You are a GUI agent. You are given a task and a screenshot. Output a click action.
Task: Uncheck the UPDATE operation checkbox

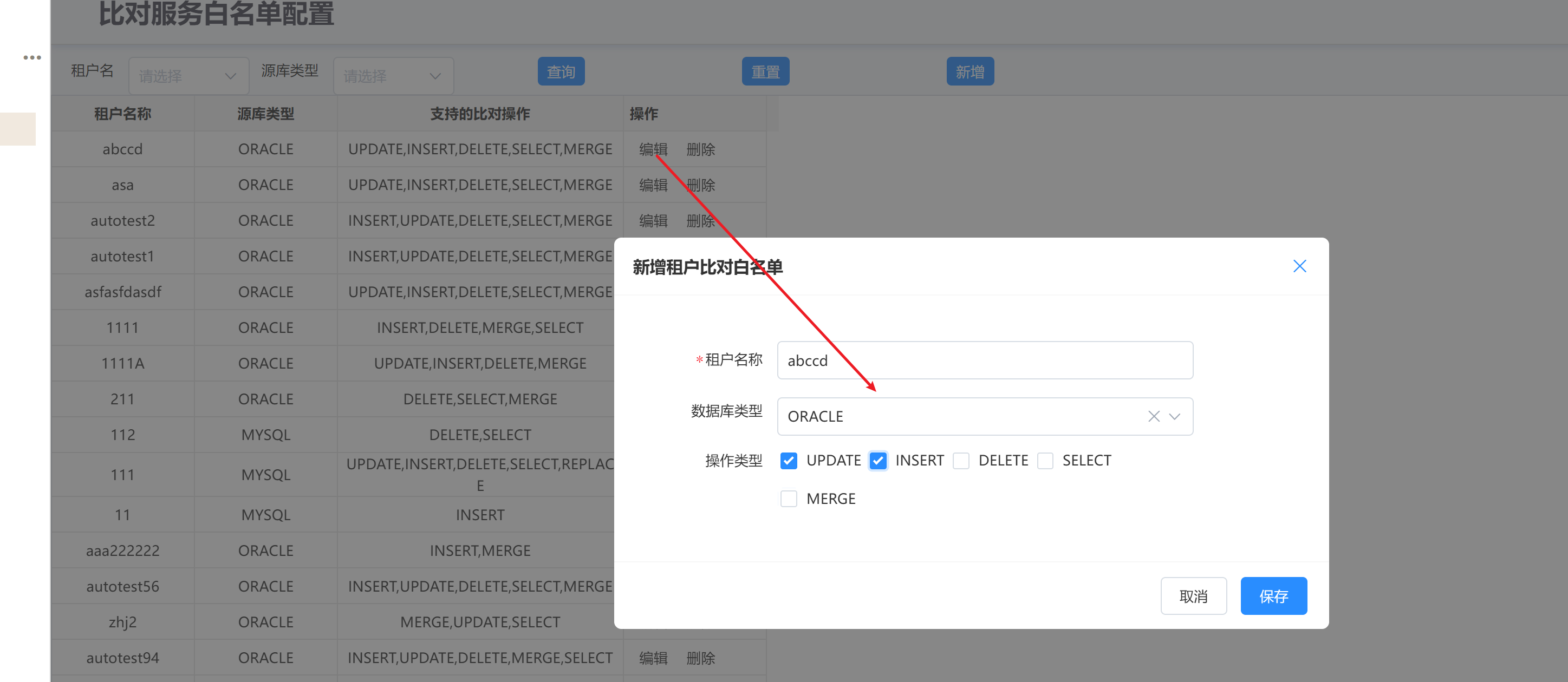point(788,461)
